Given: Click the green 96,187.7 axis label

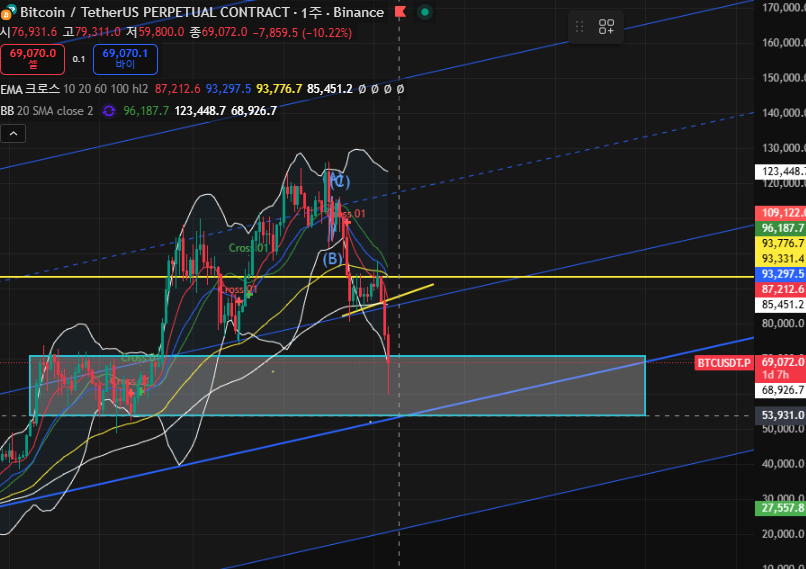Looking at the screenshot, I should tap(780, 228).
